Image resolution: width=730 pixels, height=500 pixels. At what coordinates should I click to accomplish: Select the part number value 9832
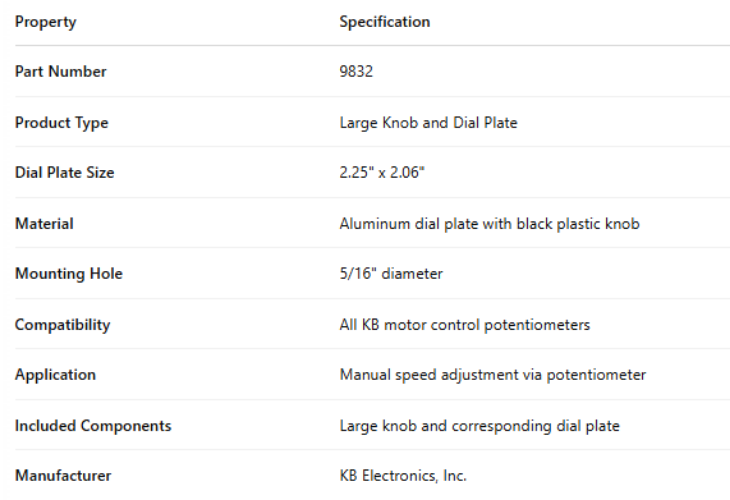(x=356, y=72)
